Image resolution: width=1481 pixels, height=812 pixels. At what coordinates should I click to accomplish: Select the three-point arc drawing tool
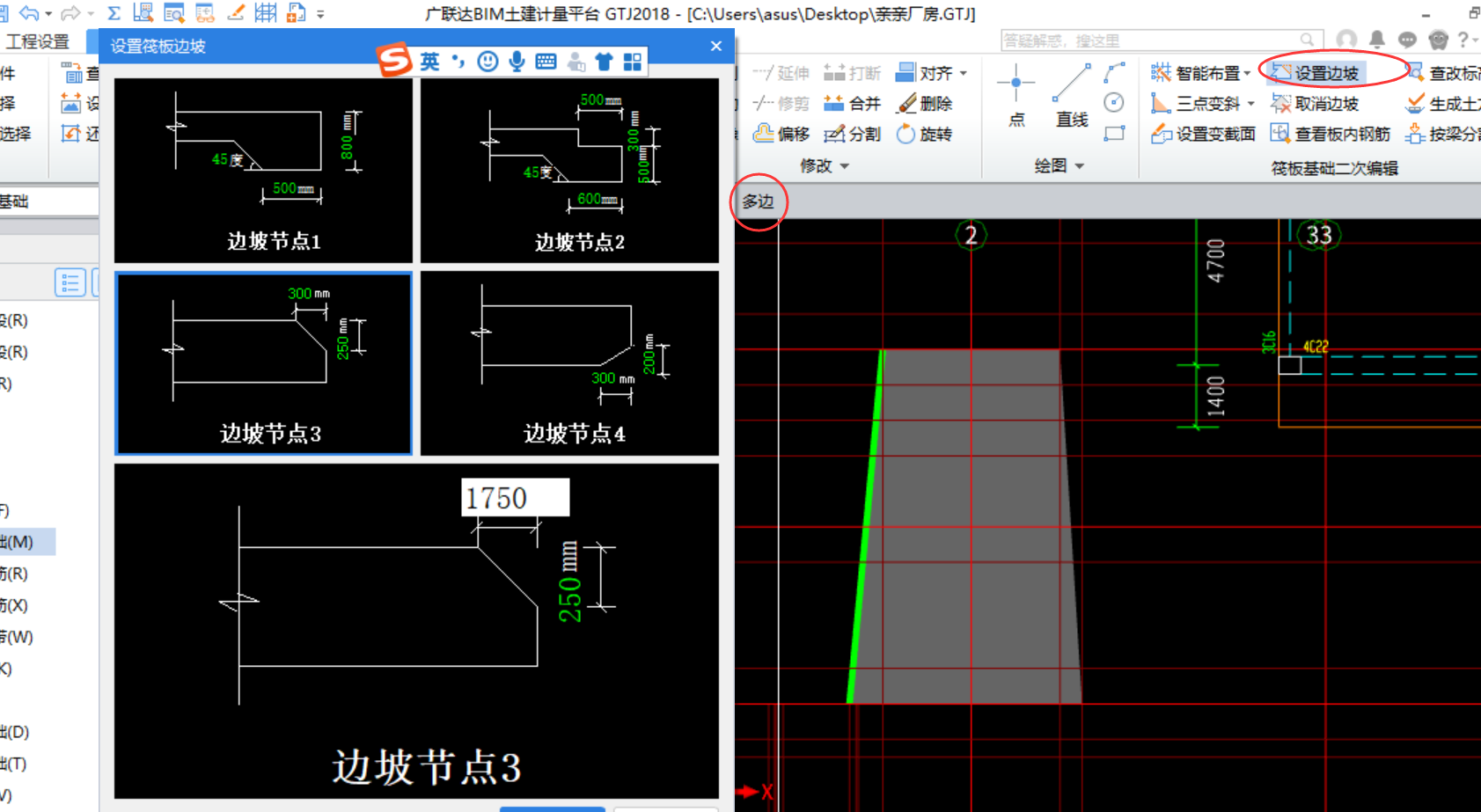1115,72
